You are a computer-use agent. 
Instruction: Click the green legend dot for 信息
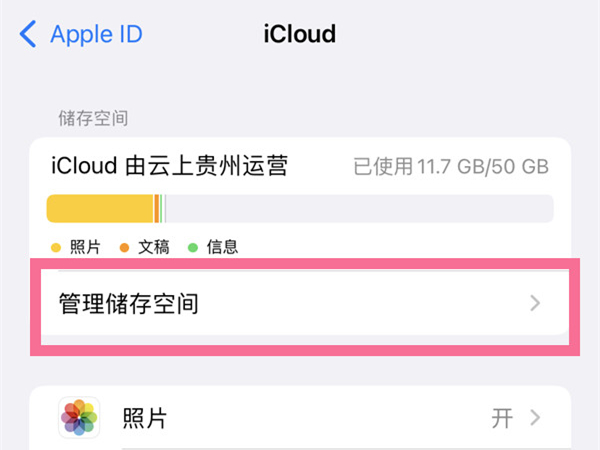(x=192, y=247)
